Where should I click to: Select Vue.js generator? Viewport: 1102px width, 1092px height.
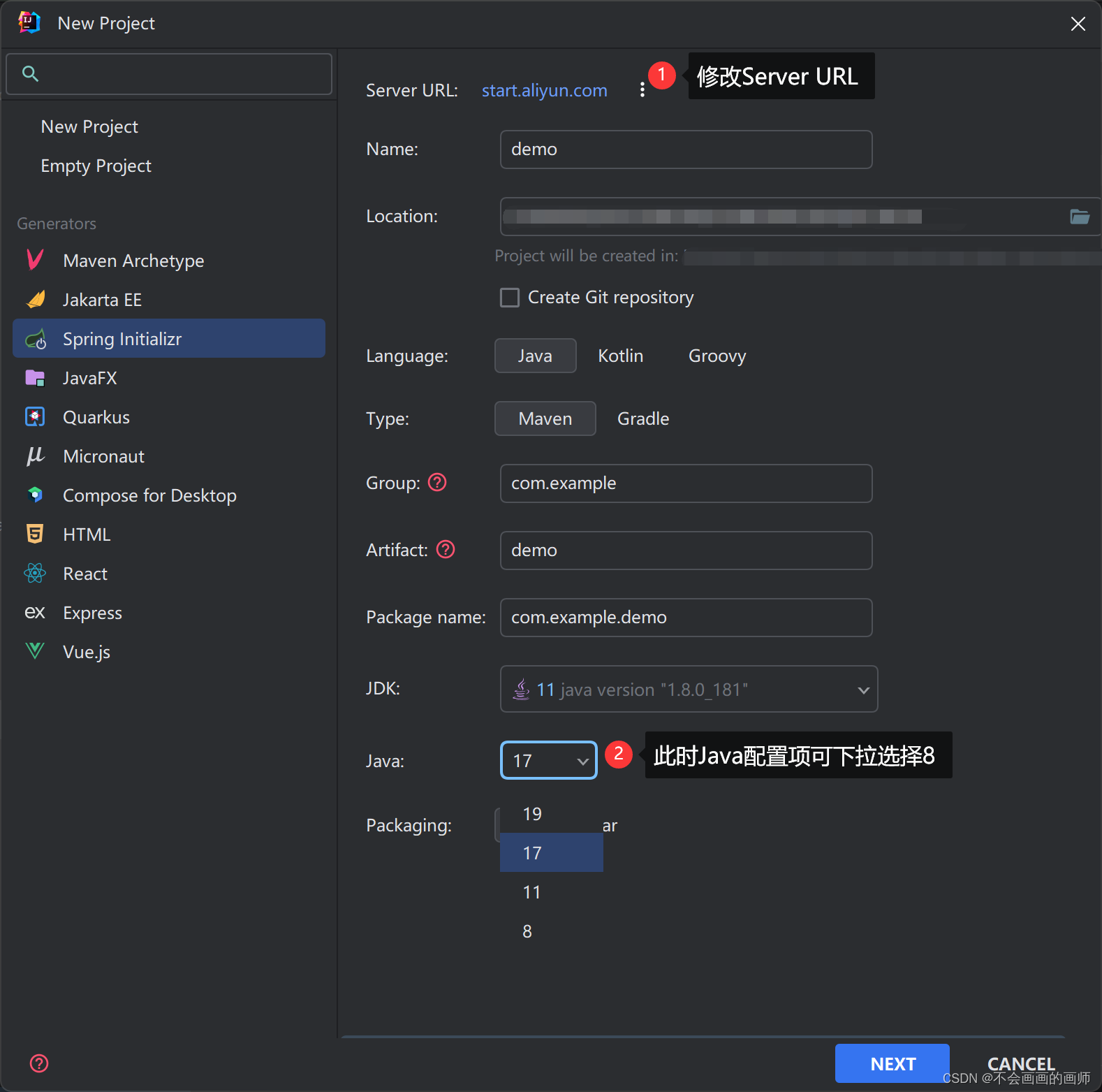pyautogui.click(x=169, y=652)
